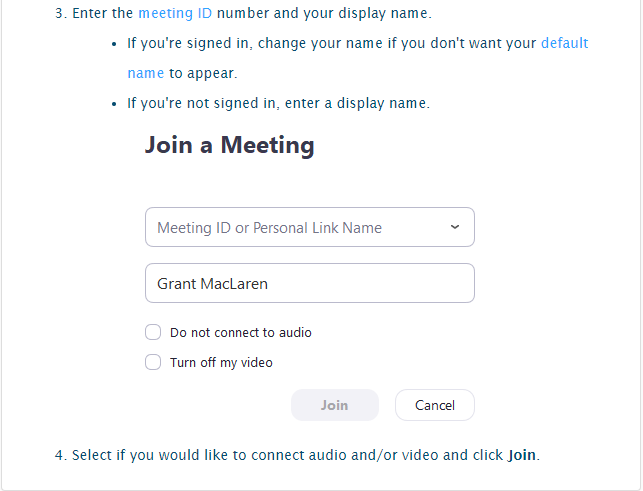Click the Do not connect to audio label text
Image resolution: width=643 pixels, height=491 pixels.
click(241, 332)
